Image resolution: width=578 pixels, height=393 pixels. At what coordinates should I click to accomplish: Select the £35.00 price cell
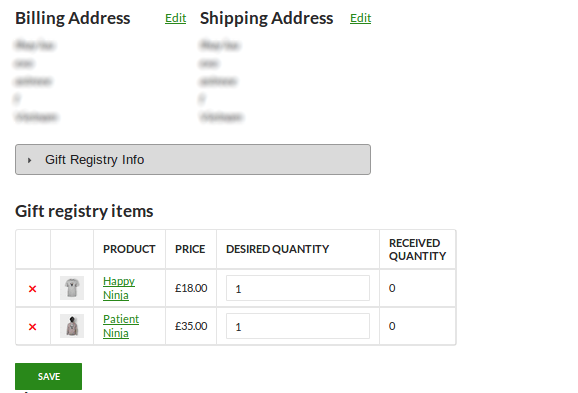[191, 326]
